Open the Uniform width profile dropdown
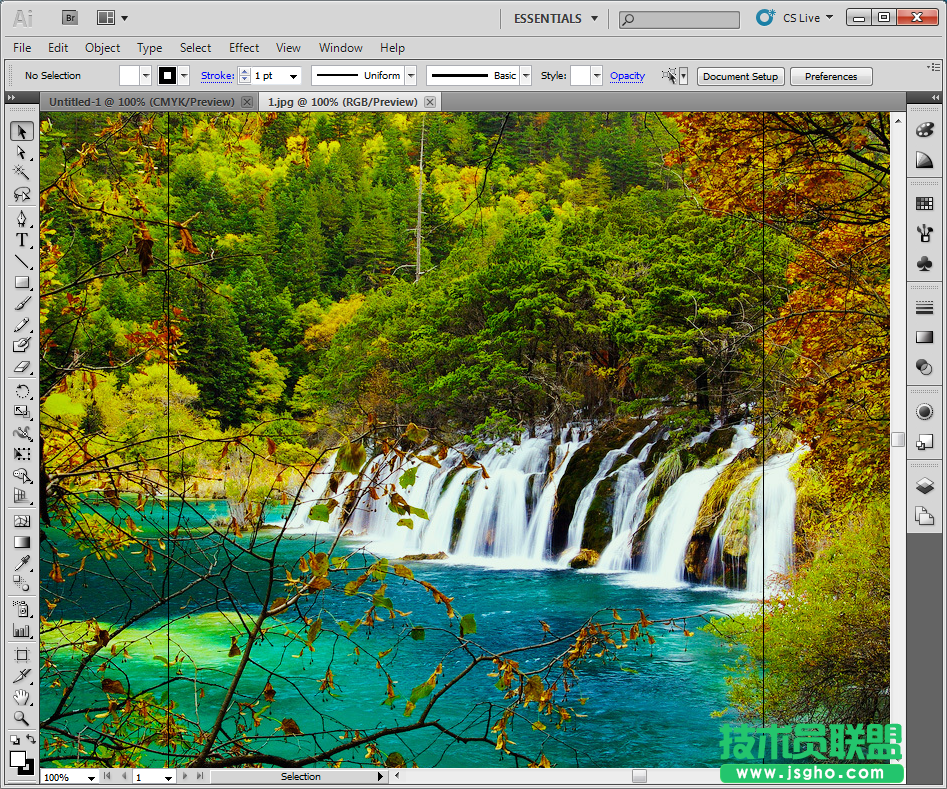Screen dimensions: 947x789 [411, 76]
